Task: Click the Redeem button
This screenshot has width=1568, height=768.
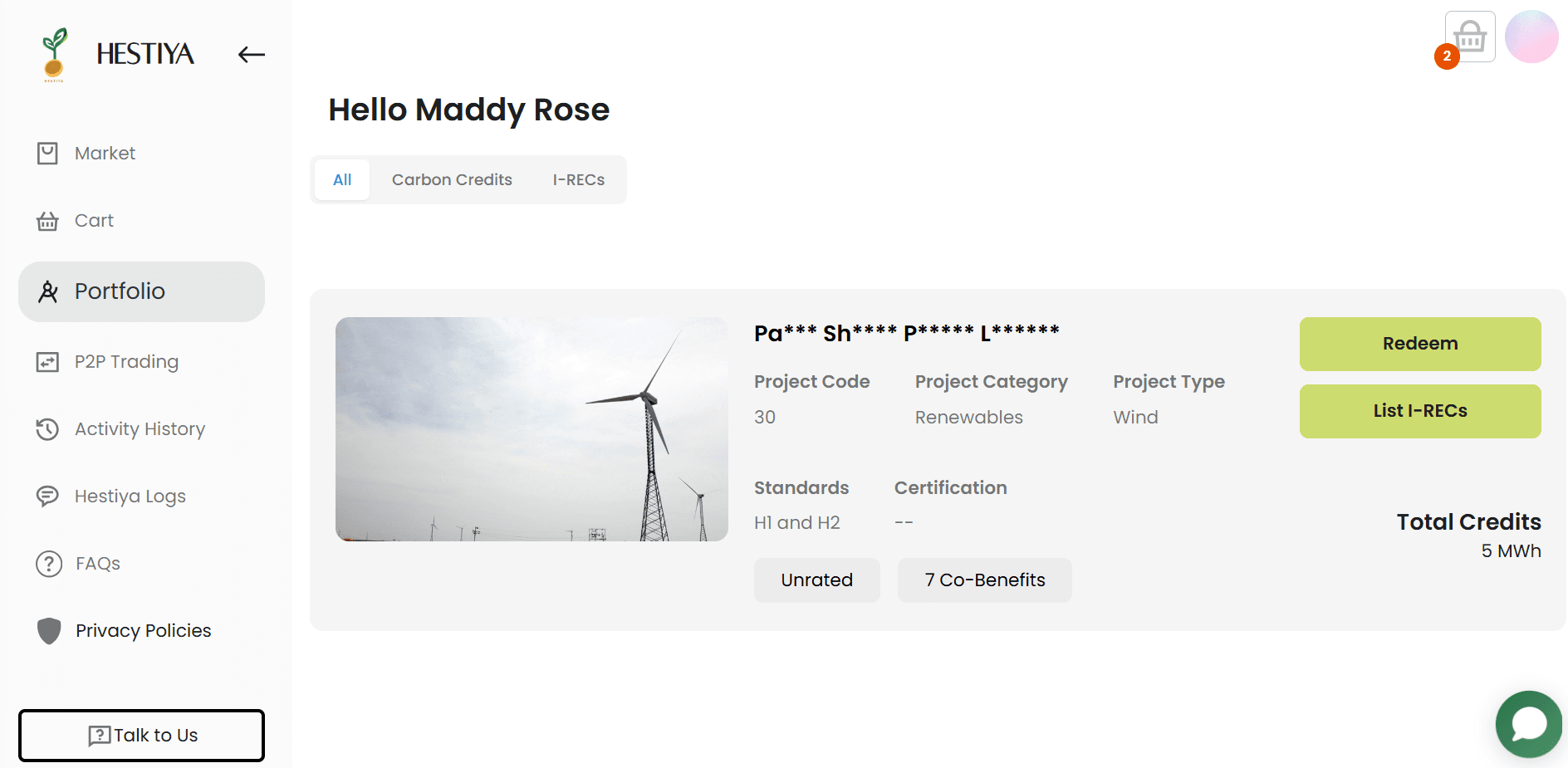Action: (1419, 343)
